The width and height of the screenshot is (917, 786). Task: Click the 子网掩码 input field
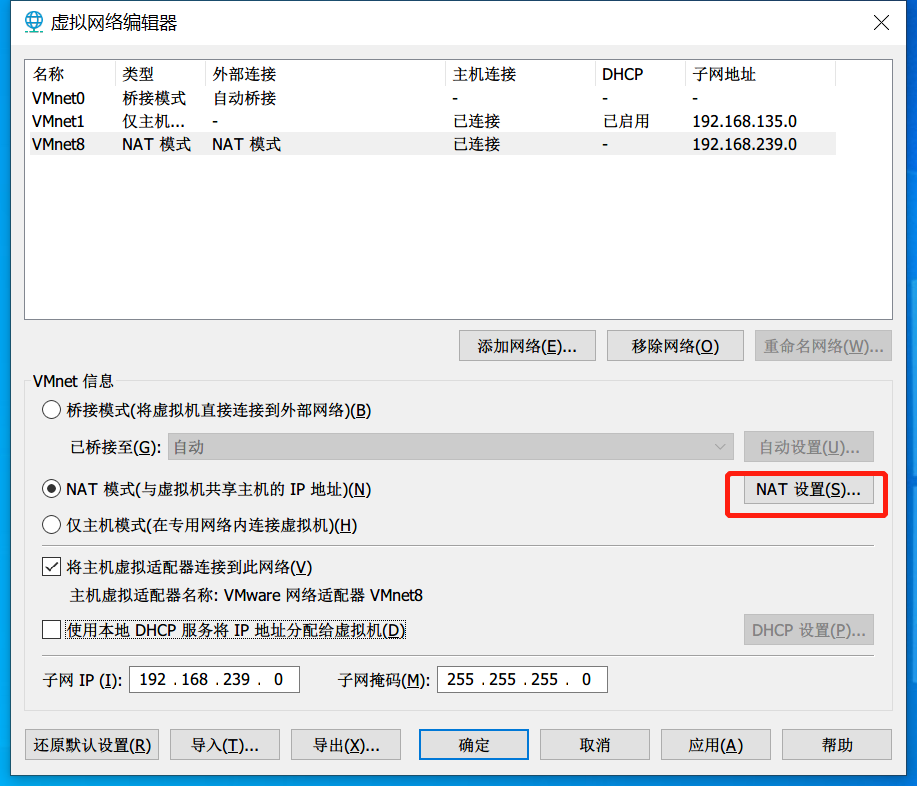click(522, 679)
